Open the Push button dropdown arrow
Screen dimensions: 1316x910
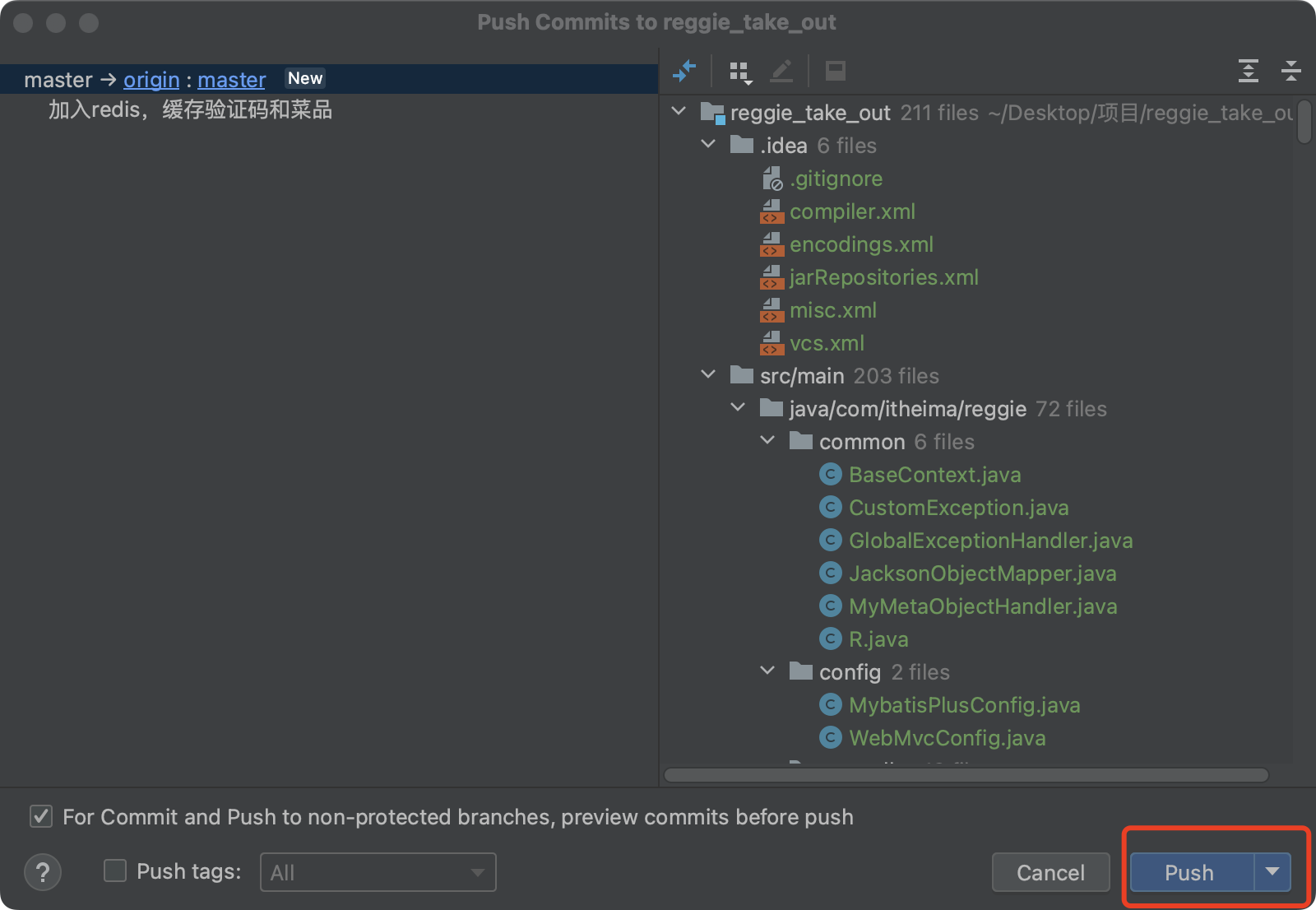pyautogui.click(x=1272, y=872)
